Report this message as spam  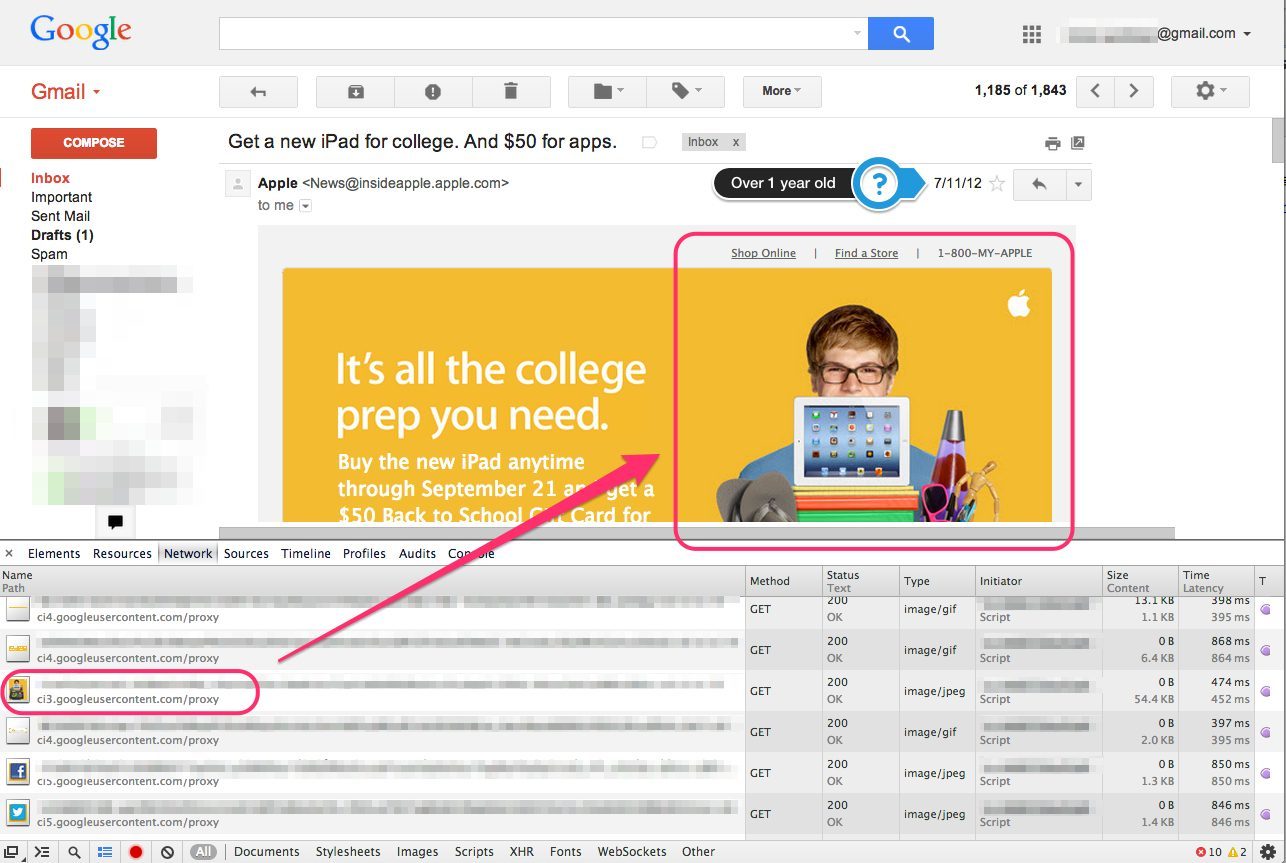433,92
